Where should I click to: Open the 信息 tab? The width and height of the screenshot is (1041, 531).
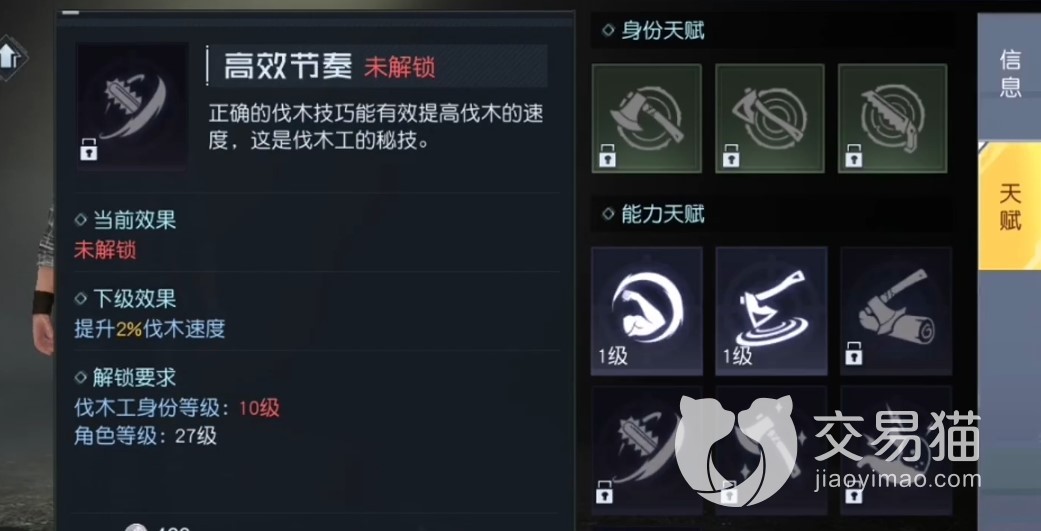click(x=1010, y=73)
